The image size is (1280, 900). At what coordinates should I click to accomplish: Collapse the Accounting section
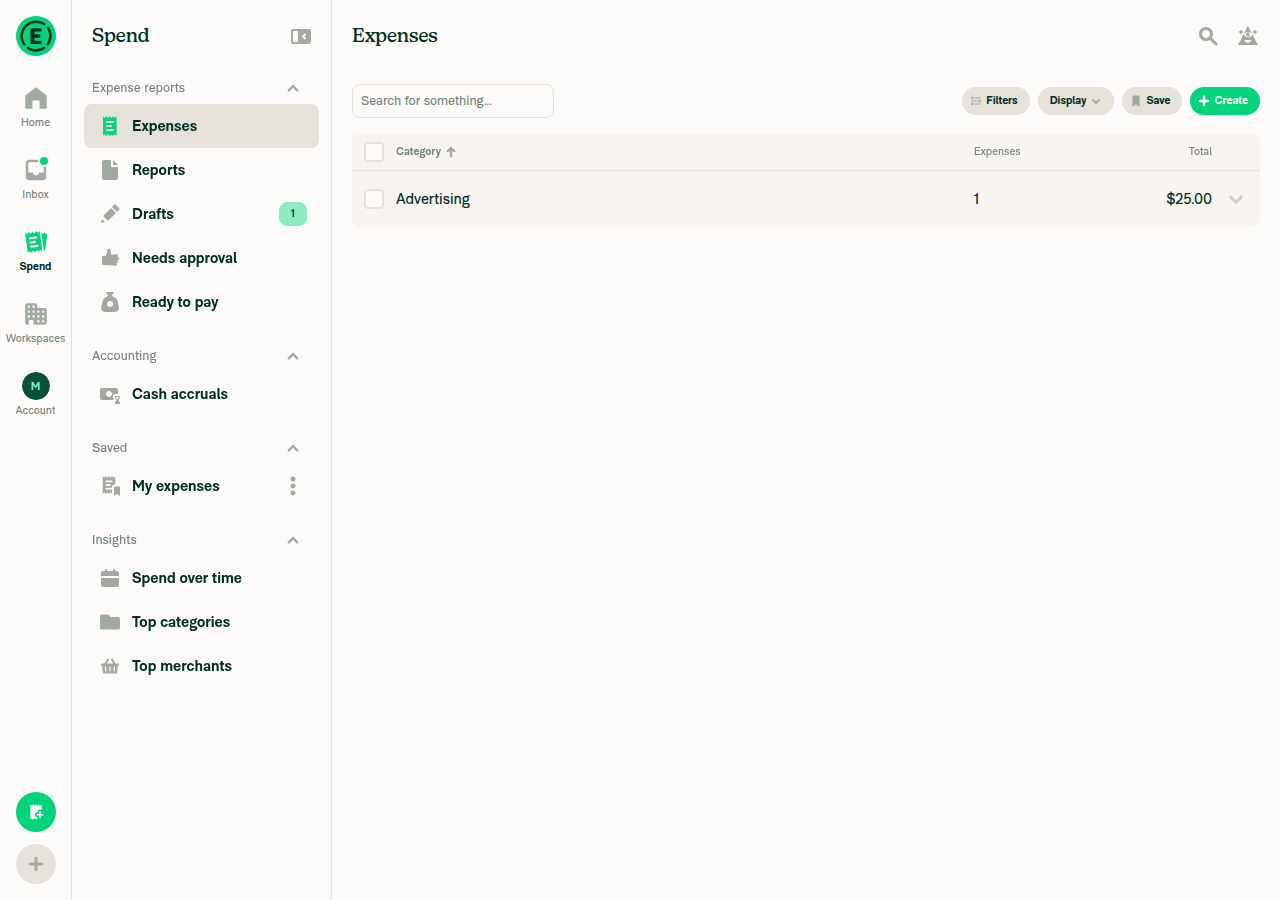tap(293, 356)
